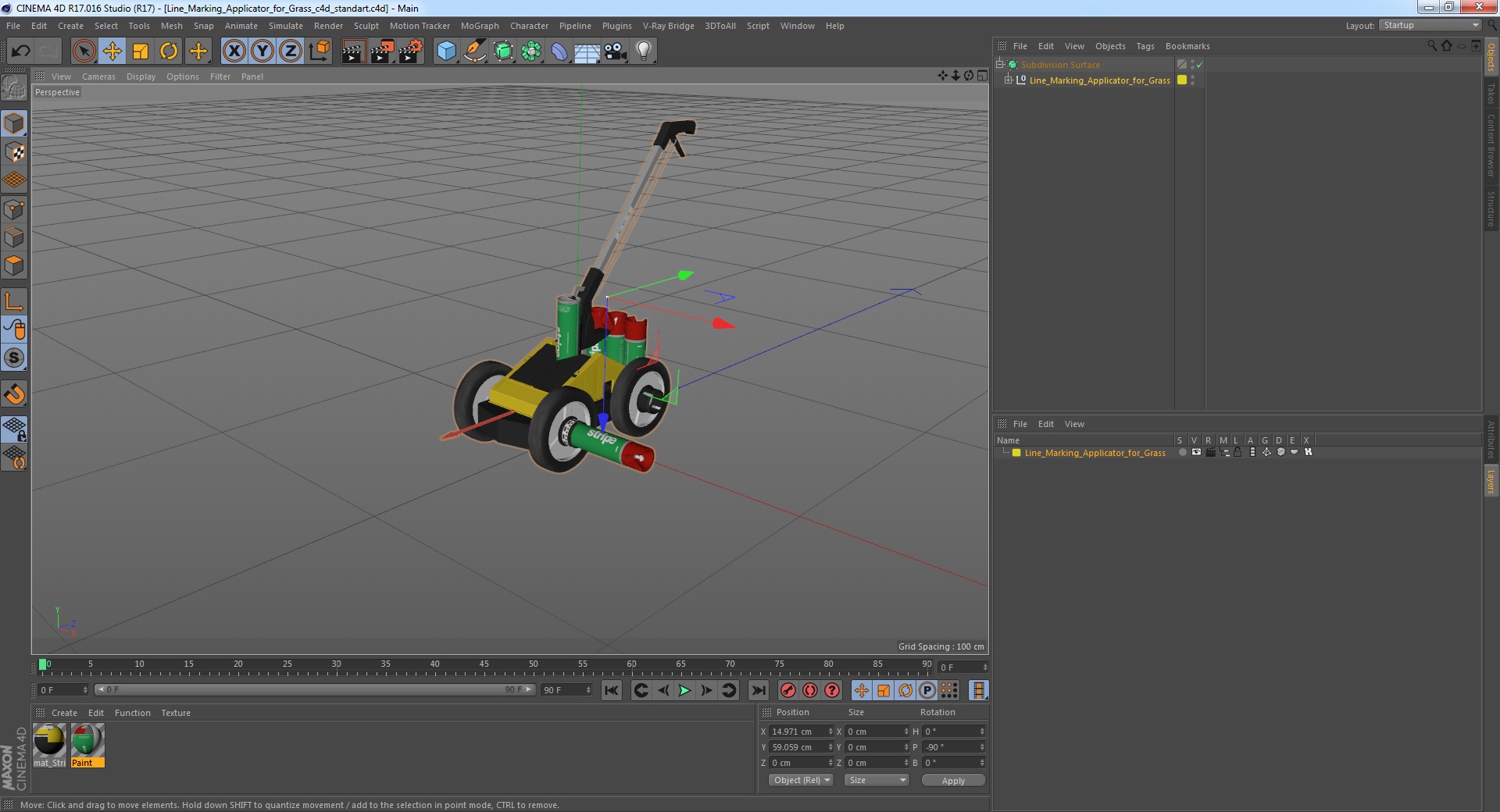1500x812 pixels.
Task: Toggle layer Solo dot for Line_Marking layer
Action: [1182, 452]
